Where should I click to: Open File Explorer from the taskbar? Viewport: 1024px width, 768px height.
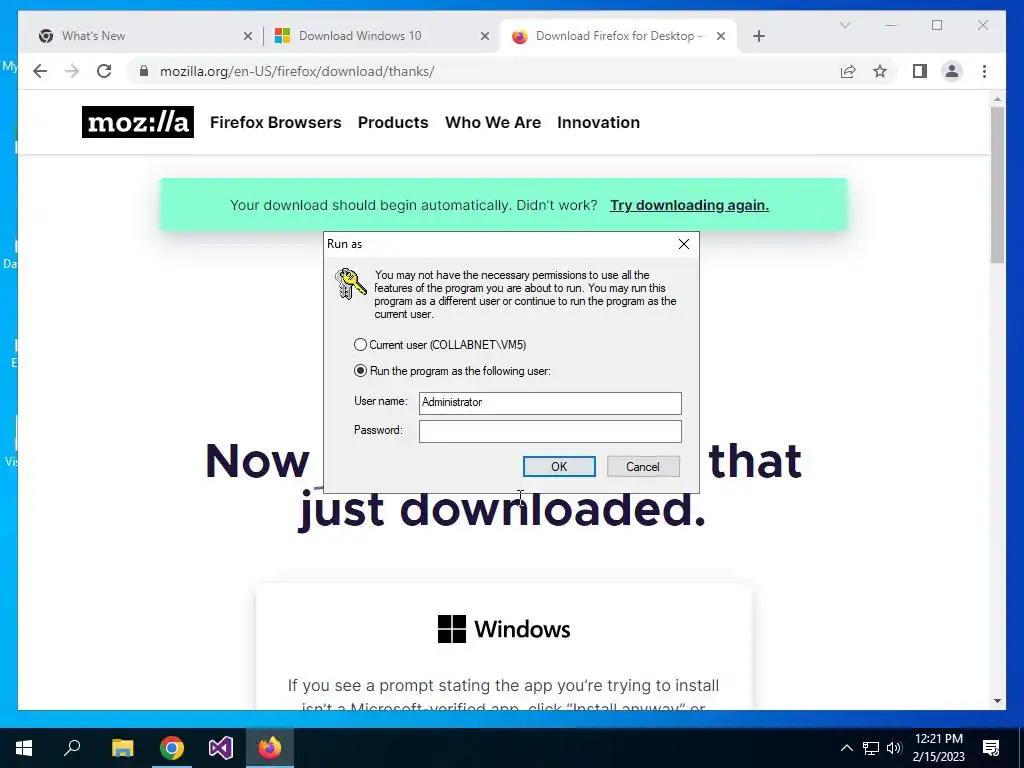pos(122,748)
